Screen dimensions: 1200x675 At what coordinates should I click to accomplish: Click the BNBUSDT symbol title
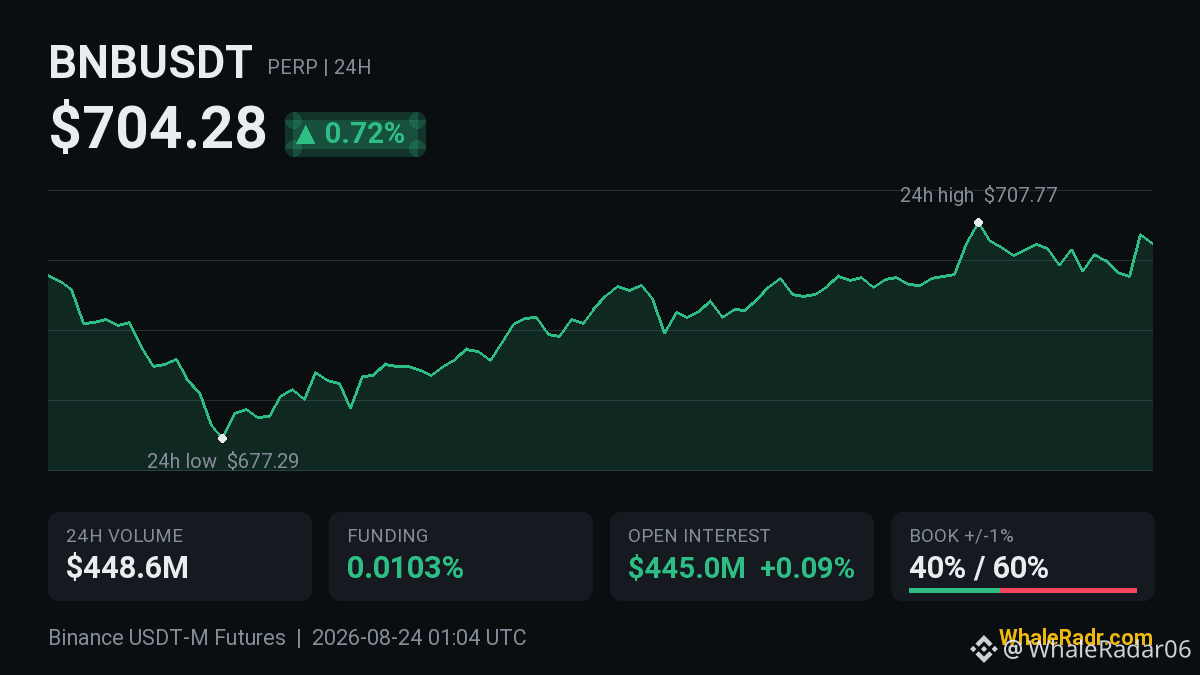pyautogui.click(x=150, y=64)
